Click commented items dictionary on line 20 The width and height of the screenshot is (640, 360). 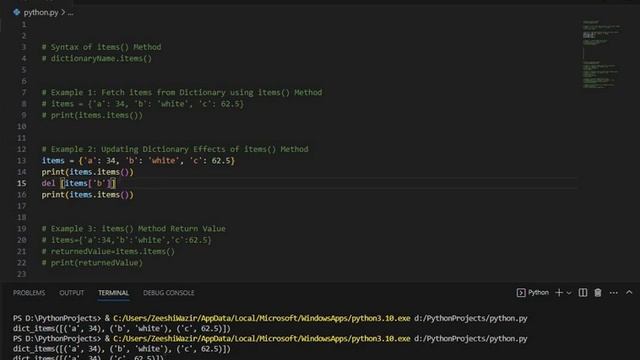pos(127,240)
